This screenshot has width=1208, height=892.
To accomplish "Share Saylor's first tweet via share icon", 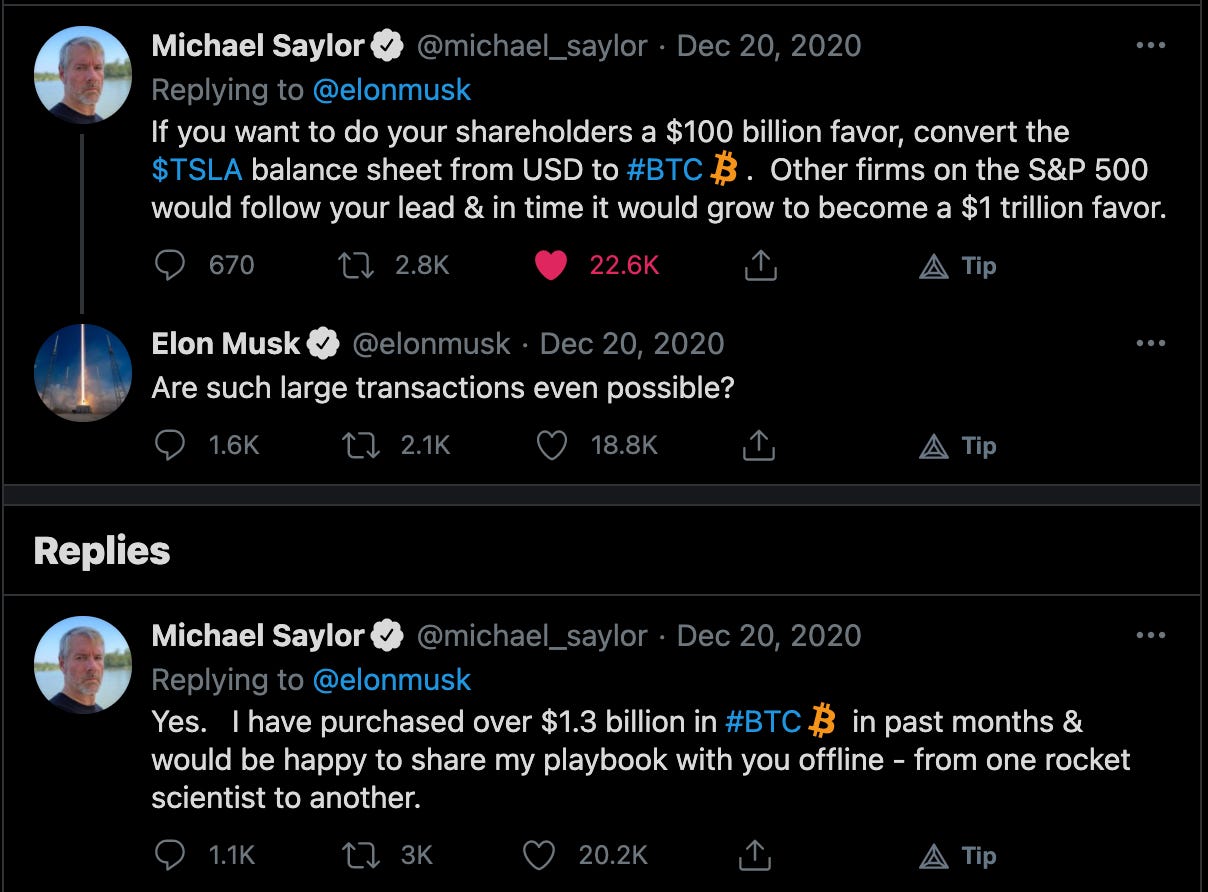I will click(759, 265).
